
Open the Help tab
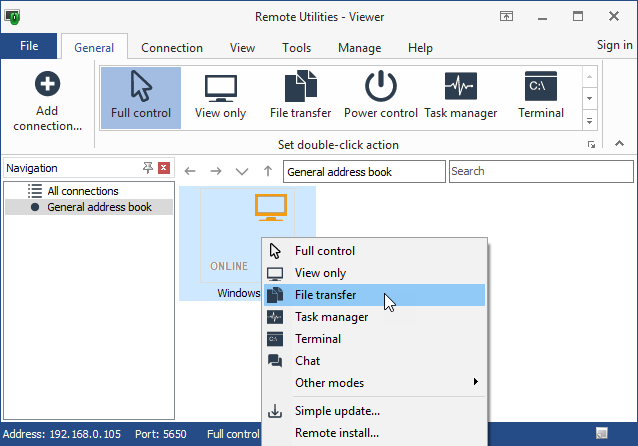(420, 48)
